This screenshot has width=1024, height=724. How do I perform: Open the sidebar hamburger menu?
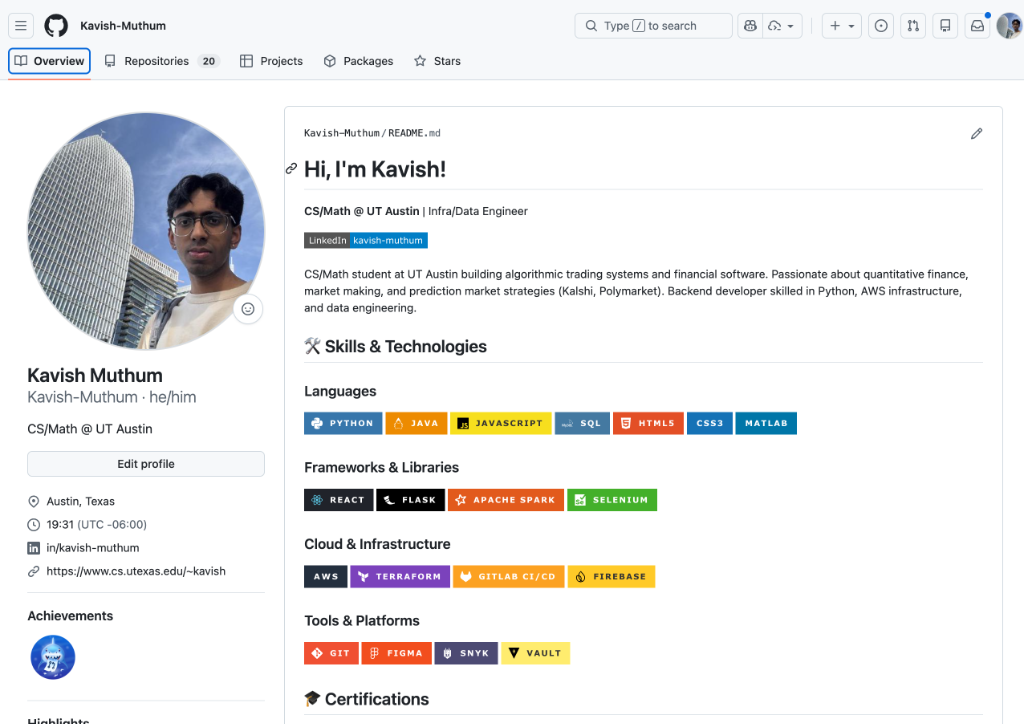click(21, 25)
